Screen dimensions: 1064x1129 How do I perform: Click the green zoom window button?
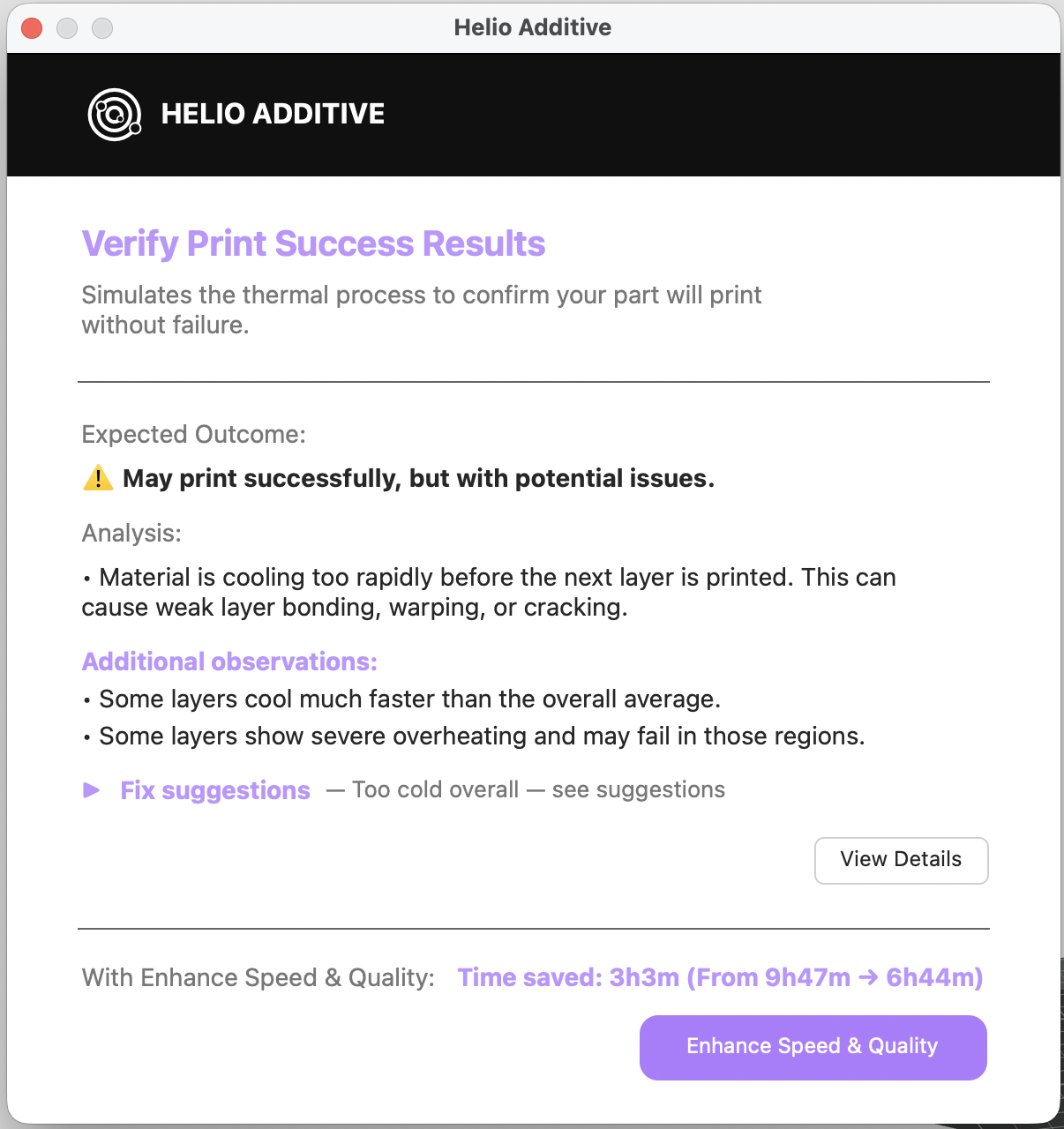pyautogui.click(x=102, y=27)
